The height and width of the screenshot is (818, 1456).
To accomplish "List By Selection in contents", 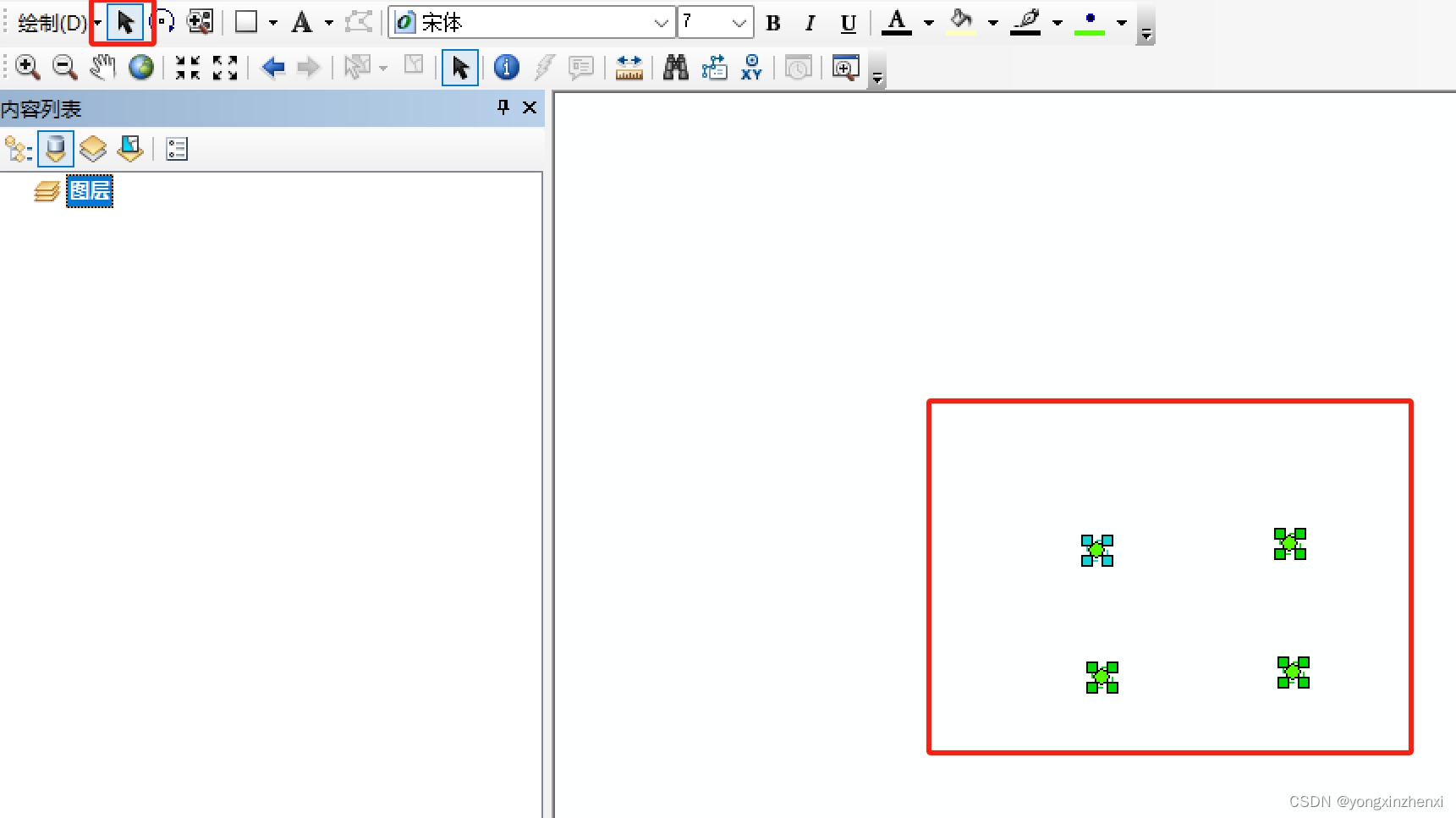I will (130, 149).
